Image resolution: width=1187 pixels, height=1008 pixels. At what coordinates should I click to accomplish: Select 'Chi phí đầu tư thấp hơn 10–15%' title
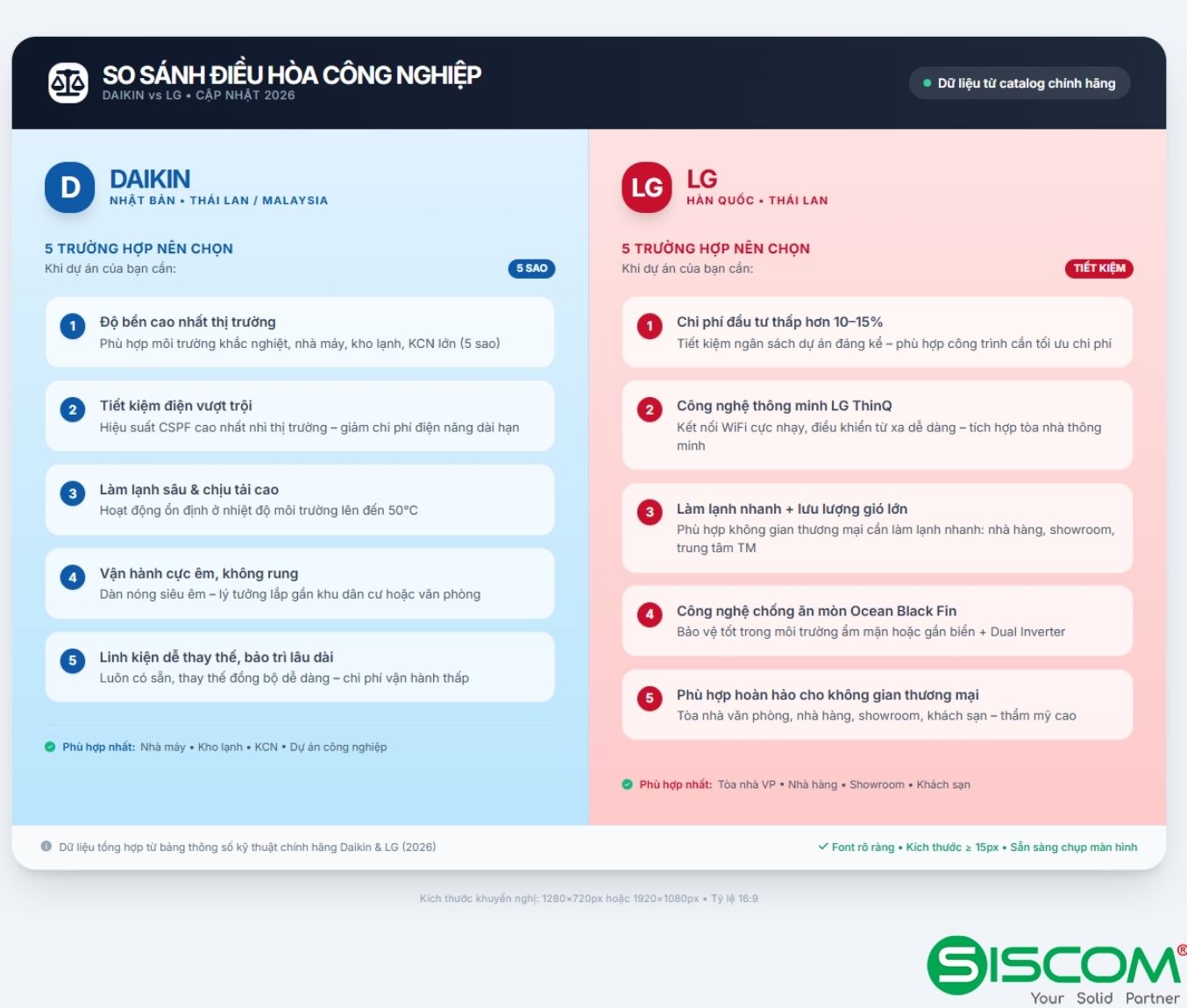click(x=780, y=322)
